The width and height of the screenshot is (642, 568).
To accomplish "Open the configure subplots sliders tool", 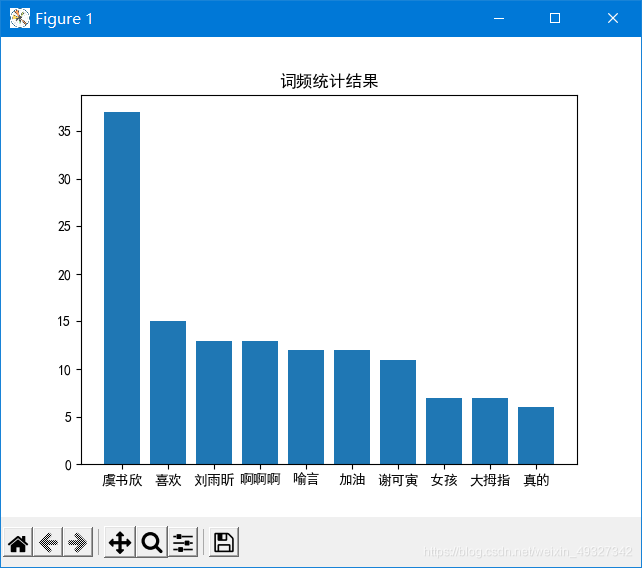I will pos(183,543).
